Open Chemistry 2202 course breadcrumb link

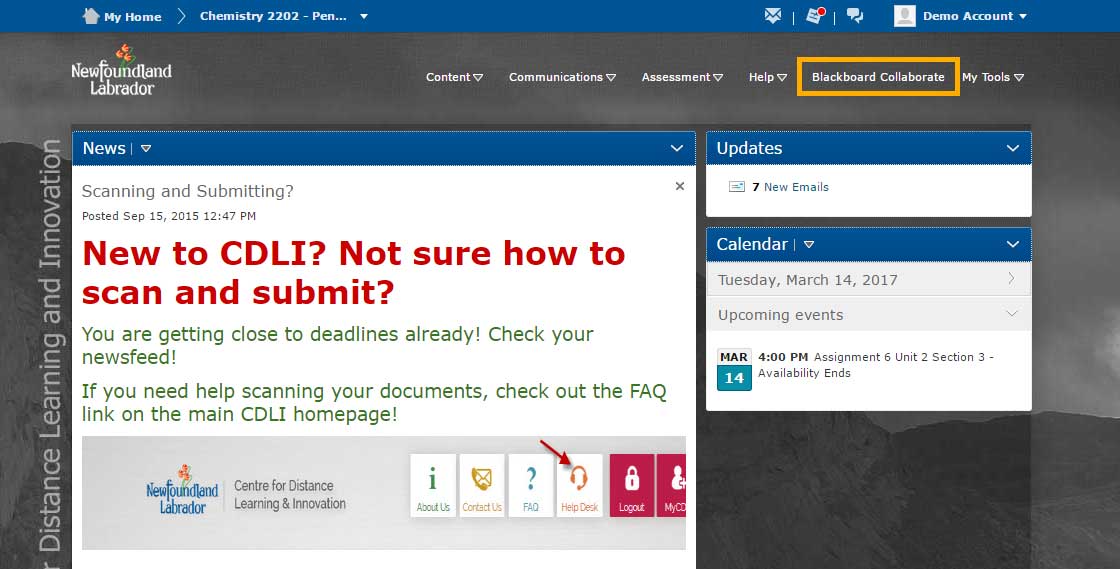[273, 16]
